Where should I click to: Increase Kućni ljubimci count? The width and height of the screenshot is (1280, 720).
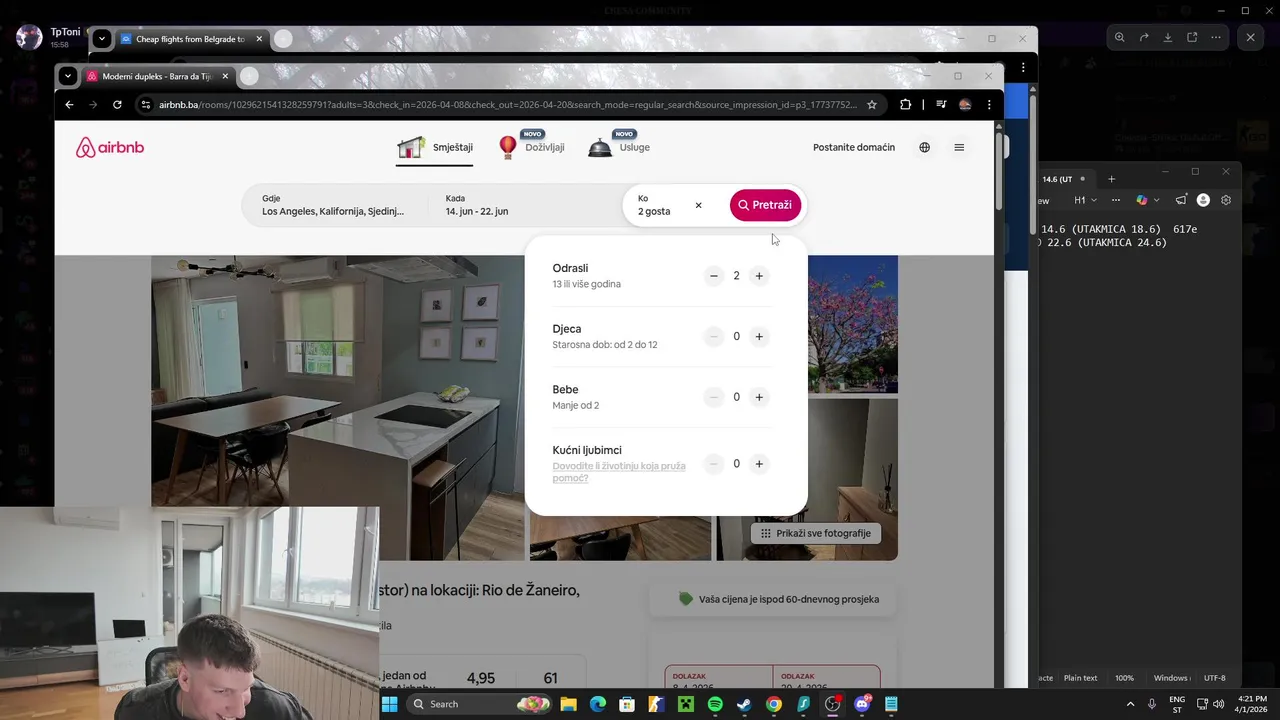click(x=759, y=464)
